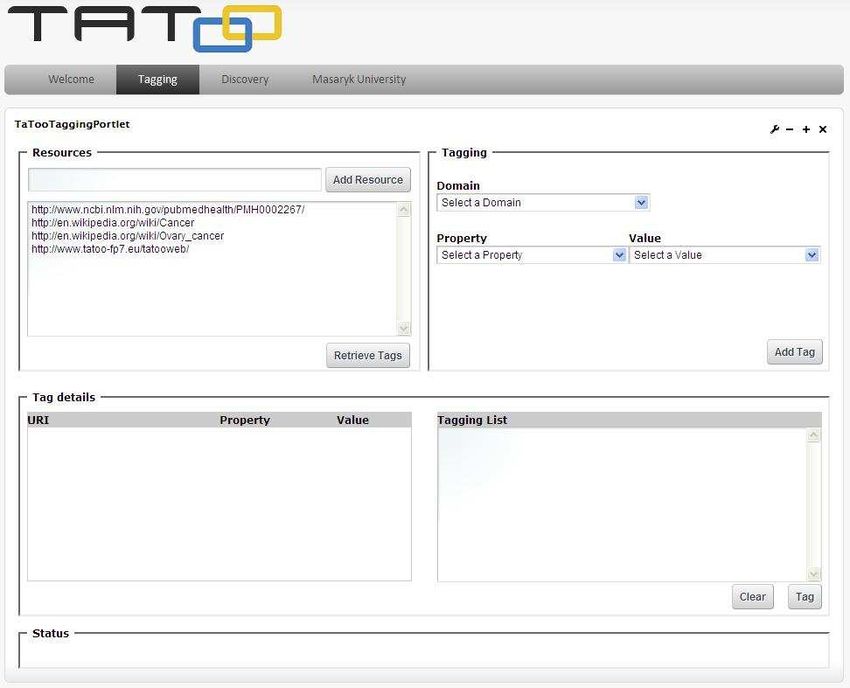Go to Masaryk University tab
Image resolution: width=850 pixels, height=688 pixels.
359,79
